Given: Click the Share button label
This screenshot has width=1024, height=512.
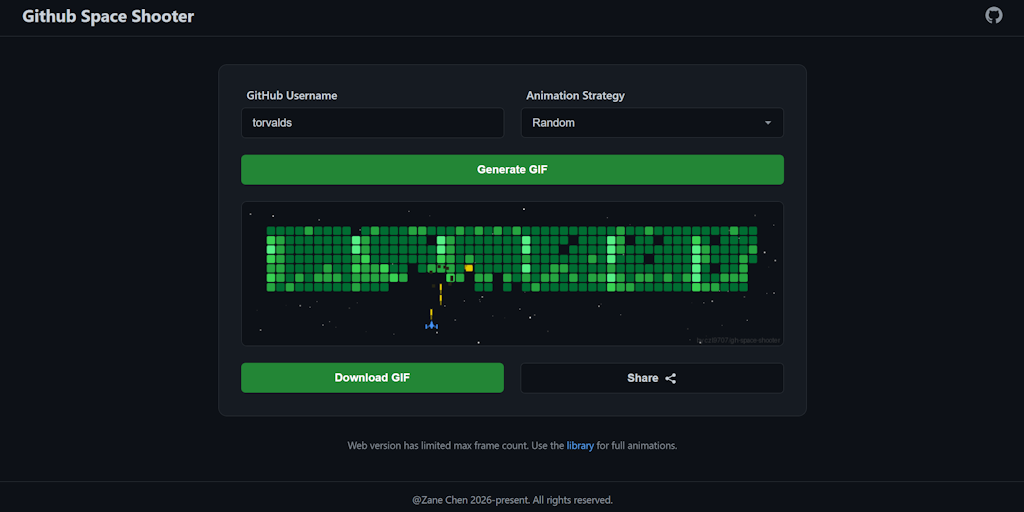Looking at the screenshot, I should click(x=642, y=378).
